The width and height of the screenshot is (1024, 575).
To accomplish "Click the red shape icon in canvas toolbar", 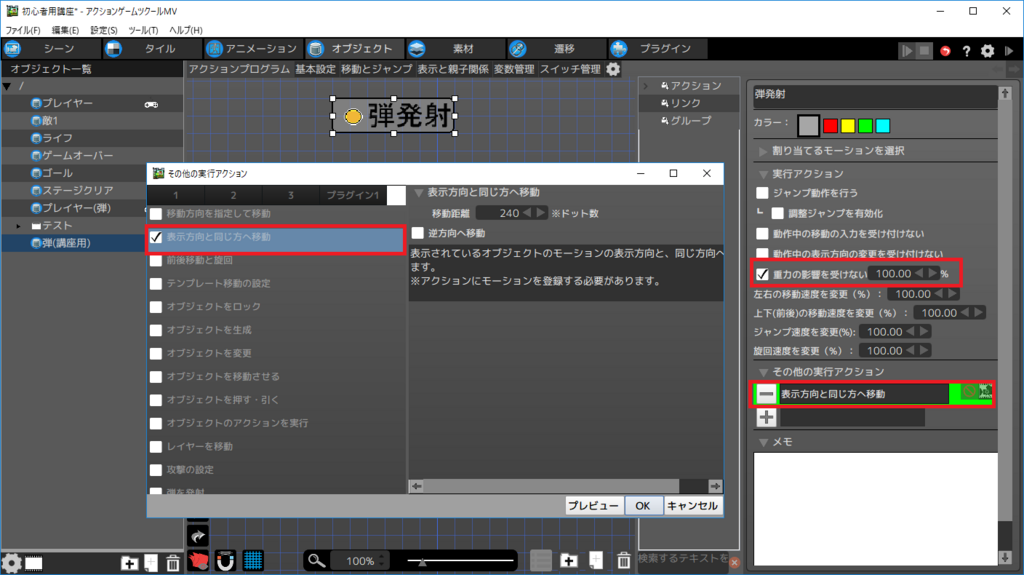I will click(199, 561).
